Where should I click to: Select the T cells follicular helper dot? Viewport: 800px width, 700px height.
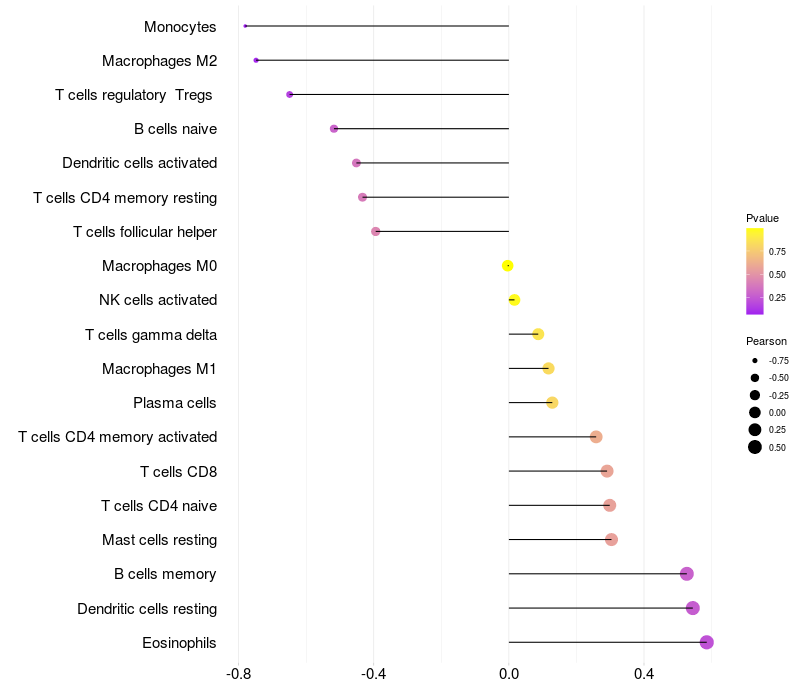376,232
